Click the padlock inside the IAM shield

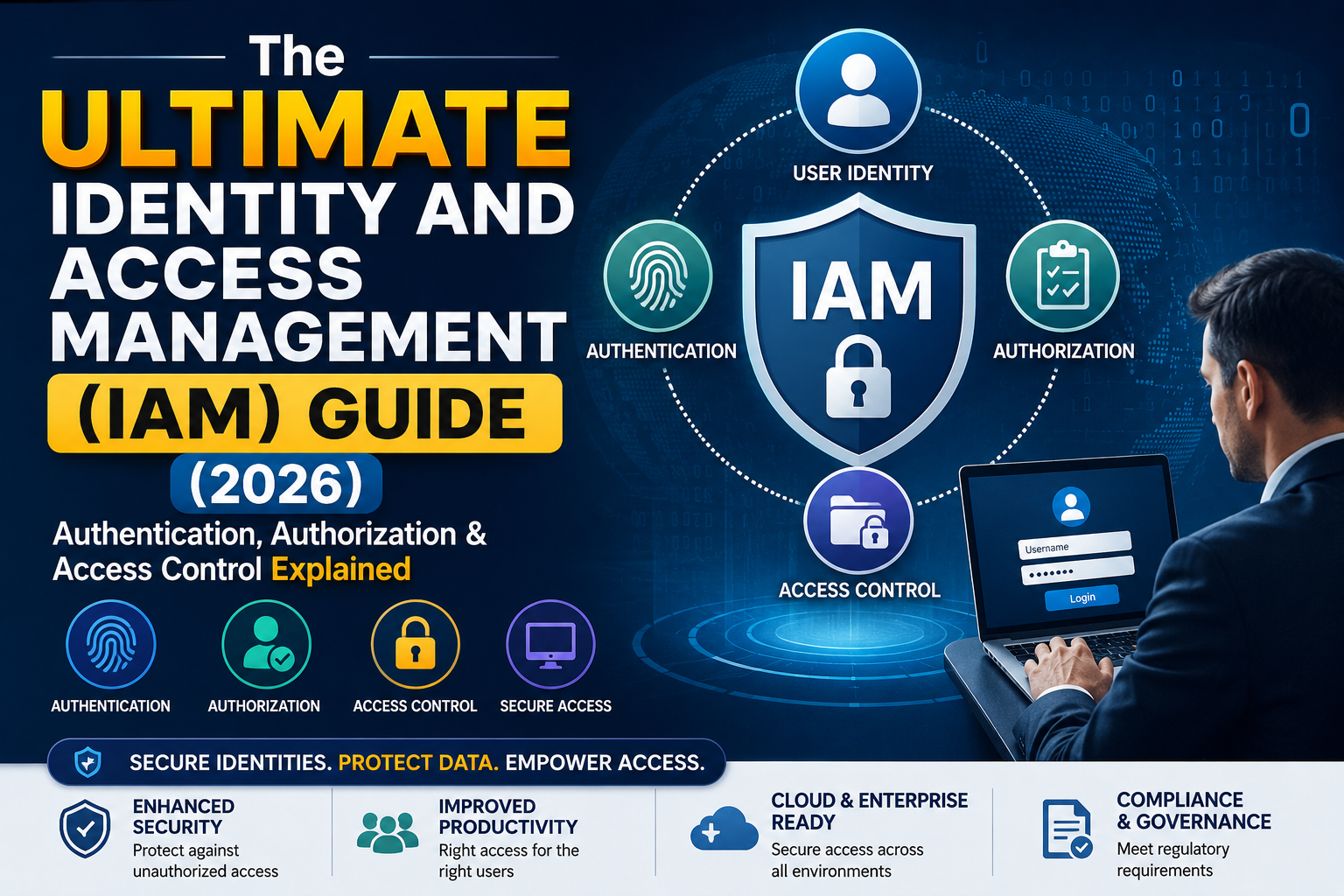(x=858, y=378)
